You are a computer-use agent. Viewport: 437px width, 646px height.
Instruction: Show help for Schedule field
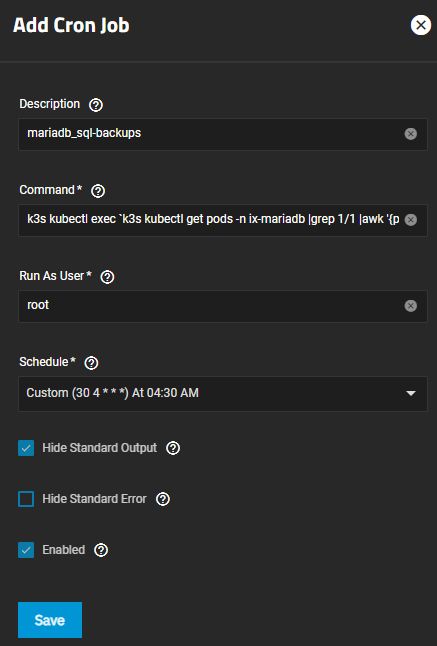[91, 363]
